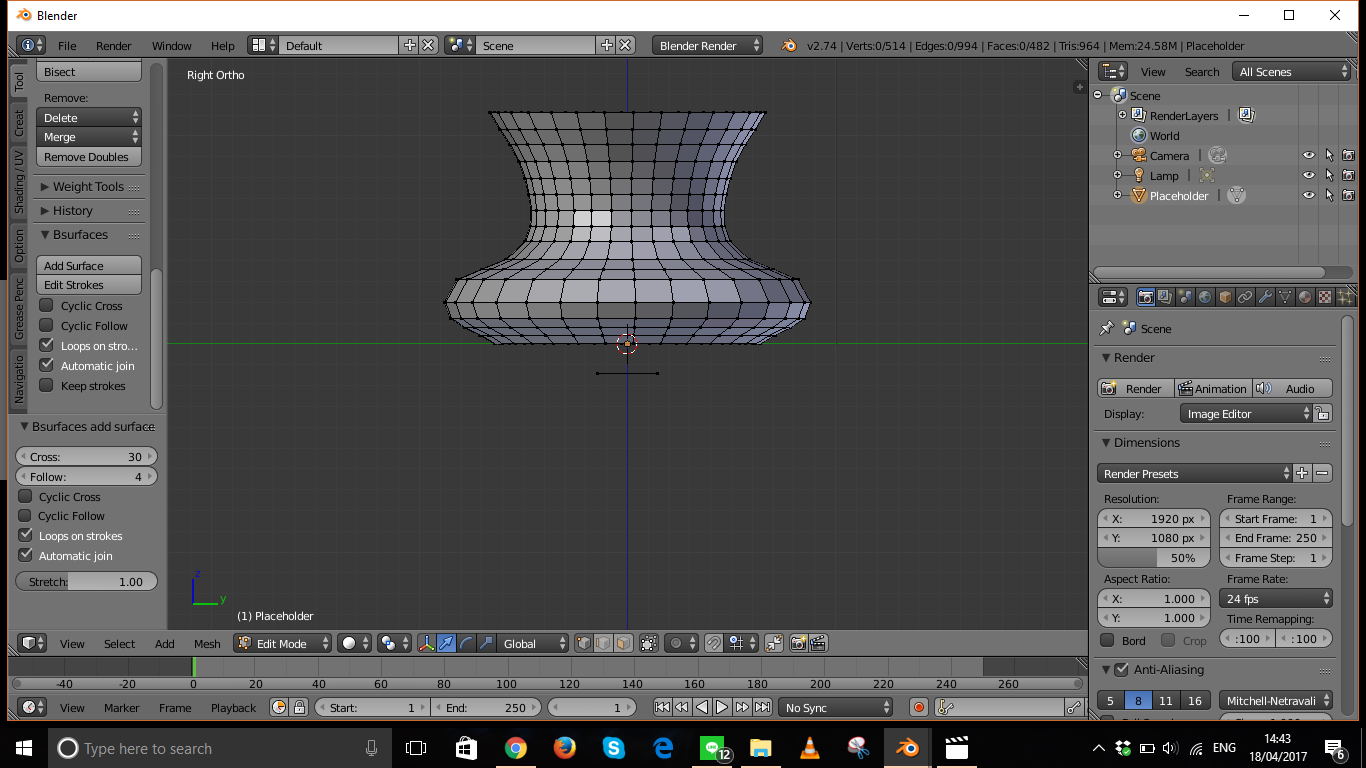1366x768 pixels.
Task: Open the timeline Marker menu
Action: [122, 707]
